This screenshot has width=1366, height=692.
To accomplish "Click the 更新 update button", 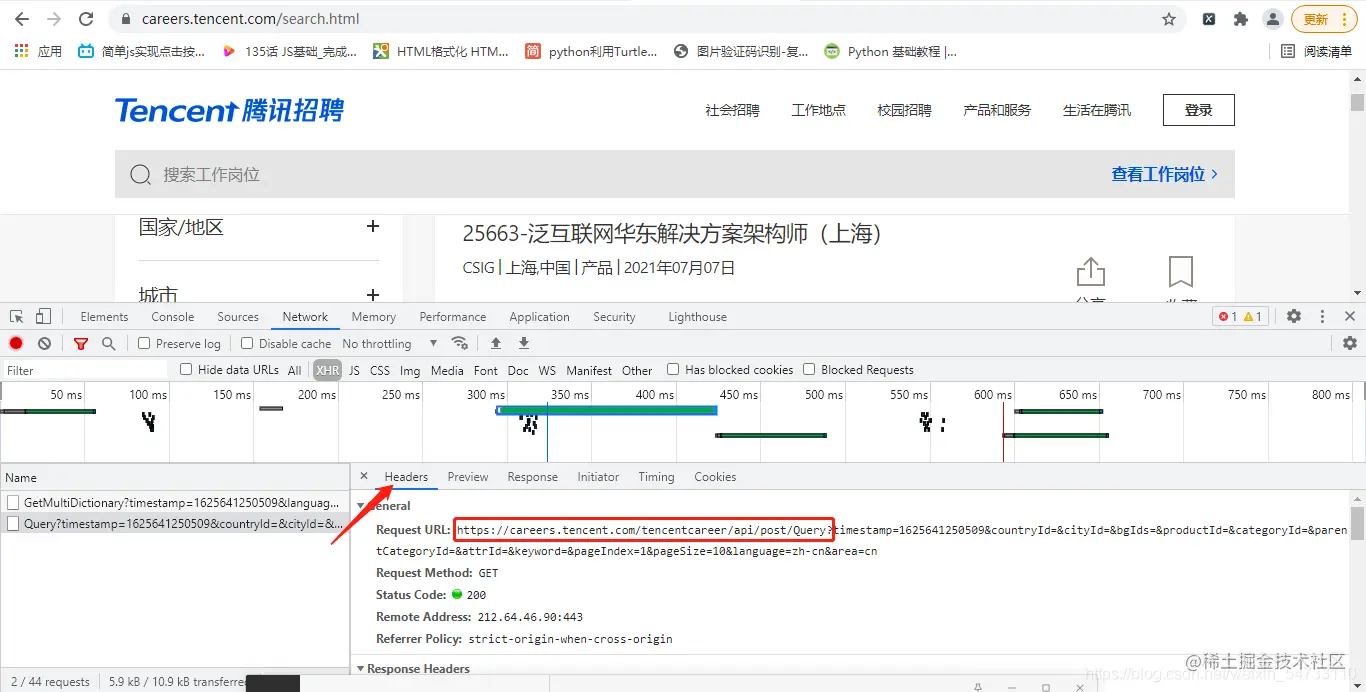I will click(x=1324, y=19).
